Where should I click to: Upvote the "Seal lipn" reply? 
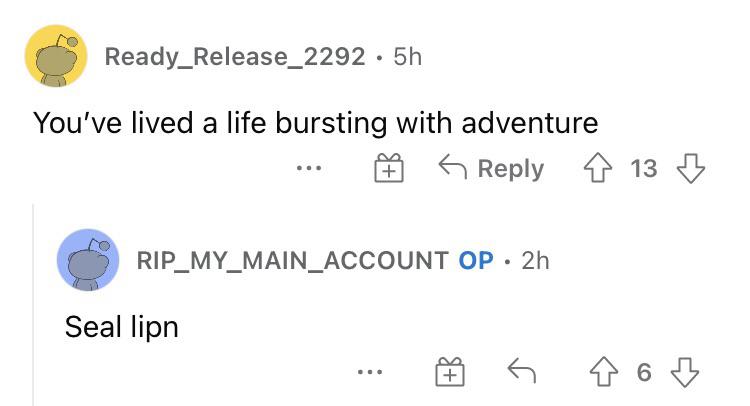pyautogui.click(x=605, y=373)
